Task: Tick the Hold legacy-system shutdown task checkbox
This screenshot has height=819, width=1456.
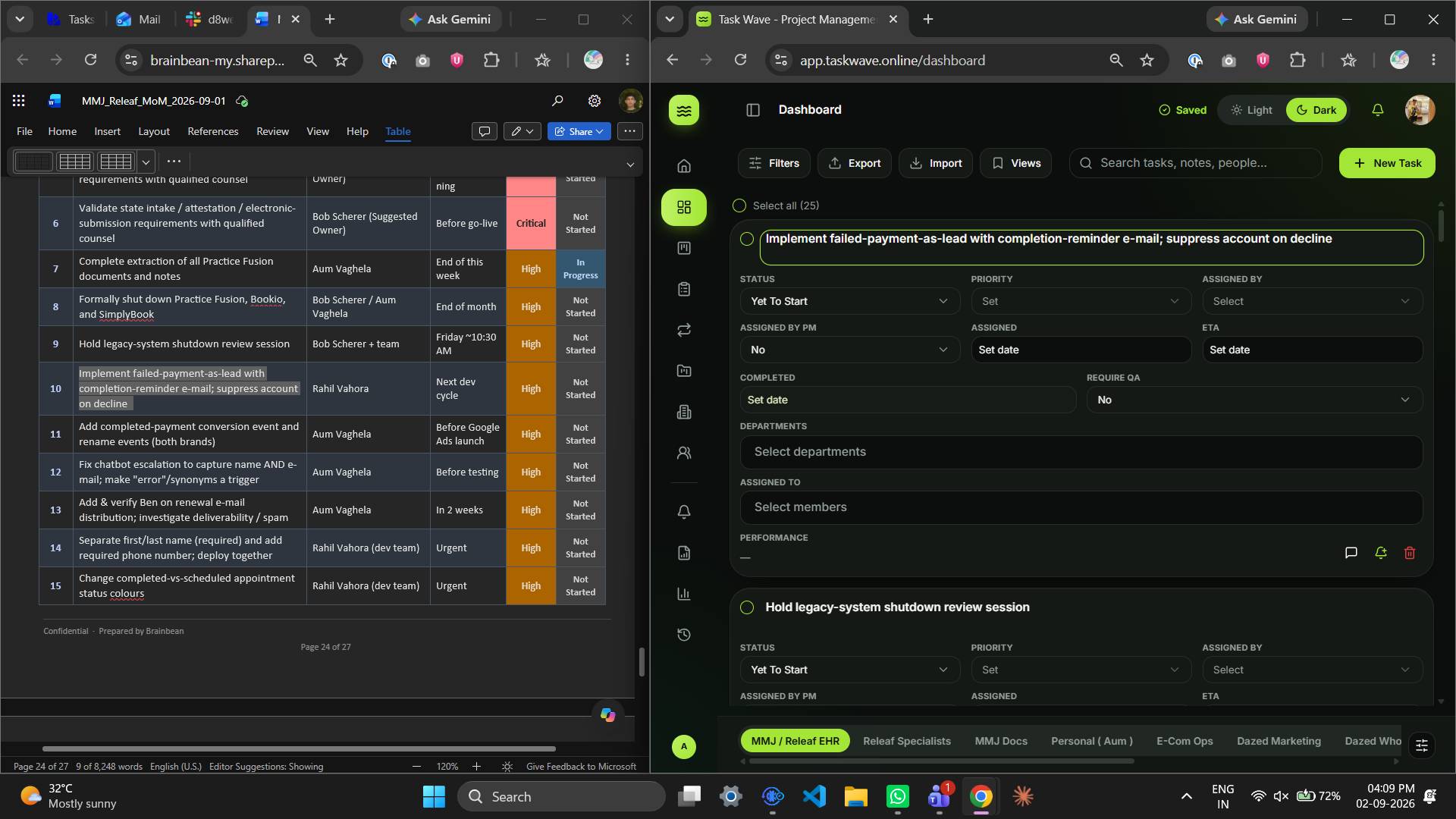Action: [747, 607]
